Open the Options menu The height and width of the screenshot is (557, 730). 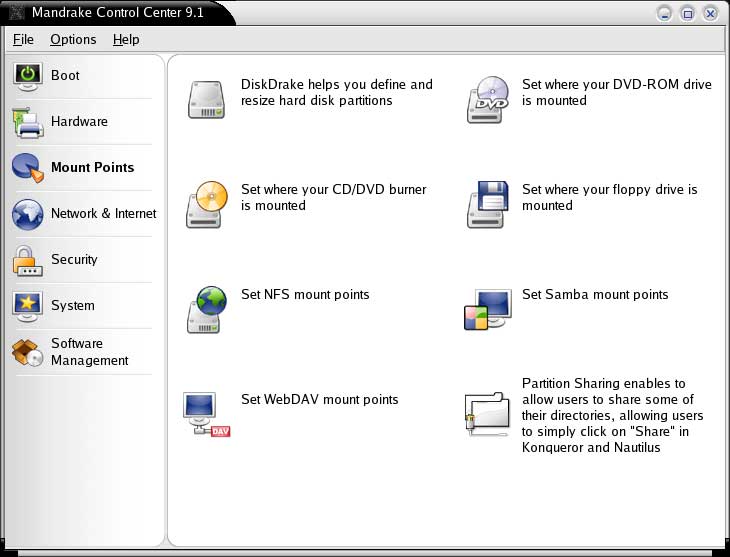tap(73, 39)
